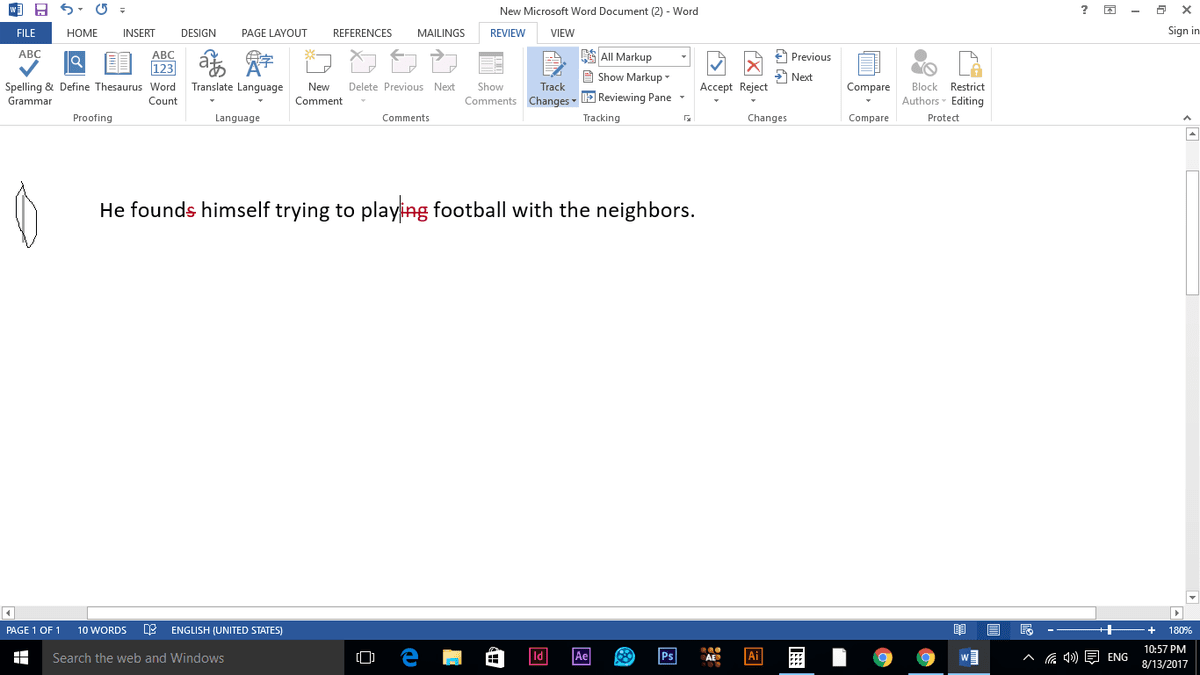
Task: Click the Restrict Editing icon
Action: click(967, 66)
